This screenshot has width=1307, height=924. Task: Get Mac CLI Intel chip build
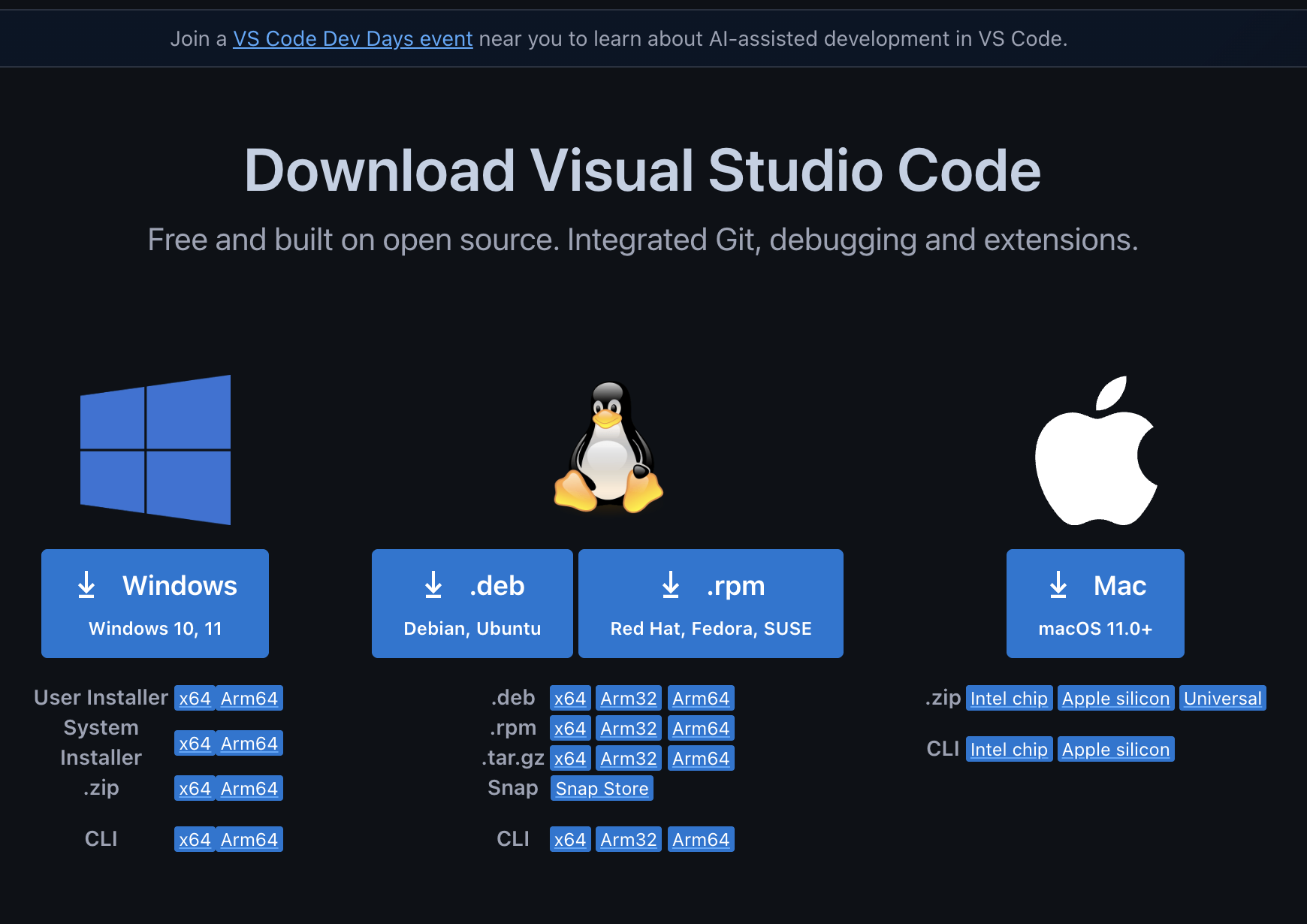pos(1009,749)
